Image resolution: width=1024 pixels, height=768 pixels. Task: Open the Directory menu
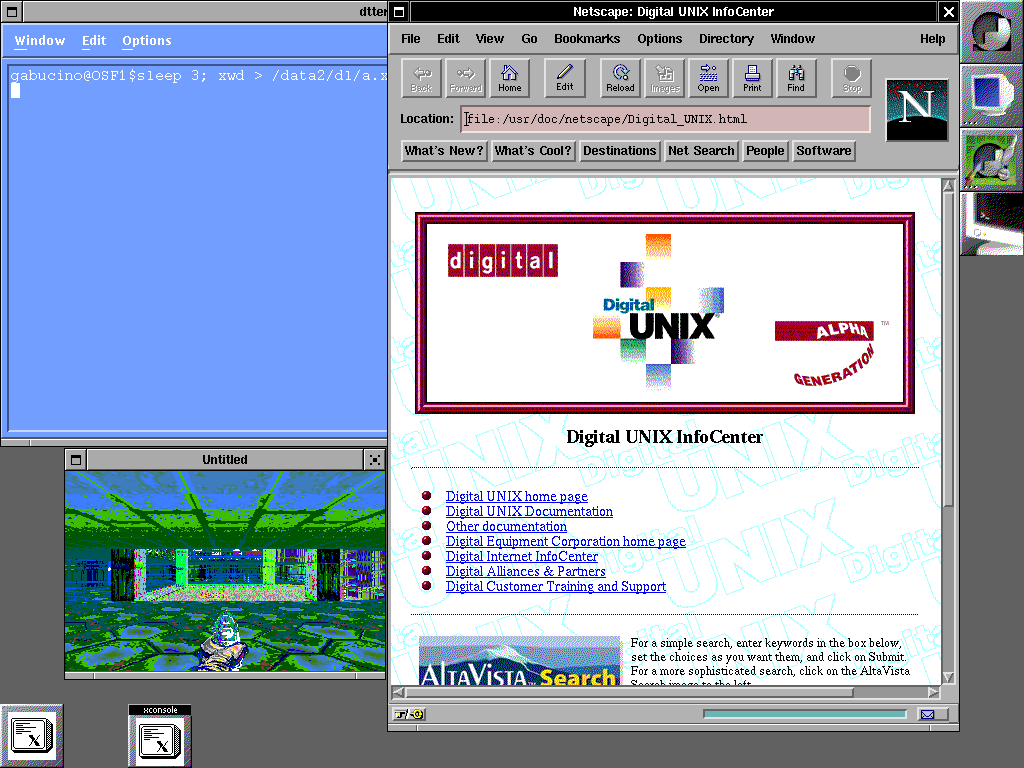[x=726, y=39]
